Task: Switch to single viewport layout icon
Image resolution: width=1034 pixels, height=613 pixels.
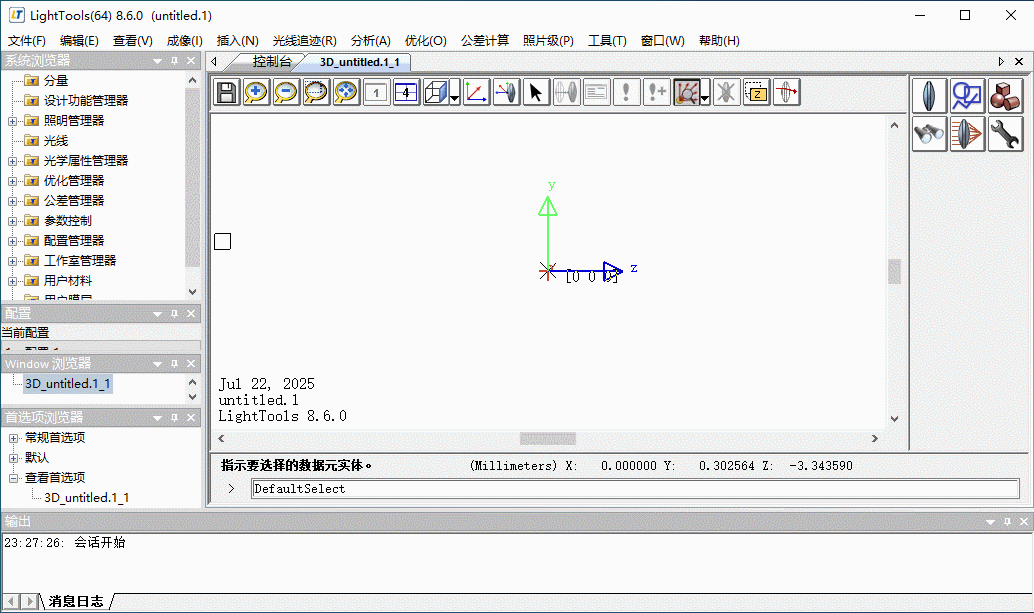Action: [377, 92]
